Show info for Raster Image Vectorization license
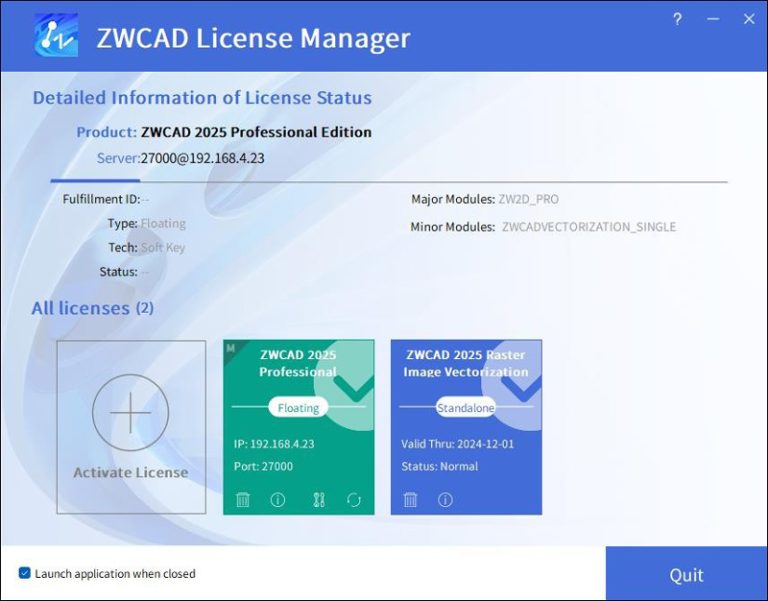 tap(445, 500)
